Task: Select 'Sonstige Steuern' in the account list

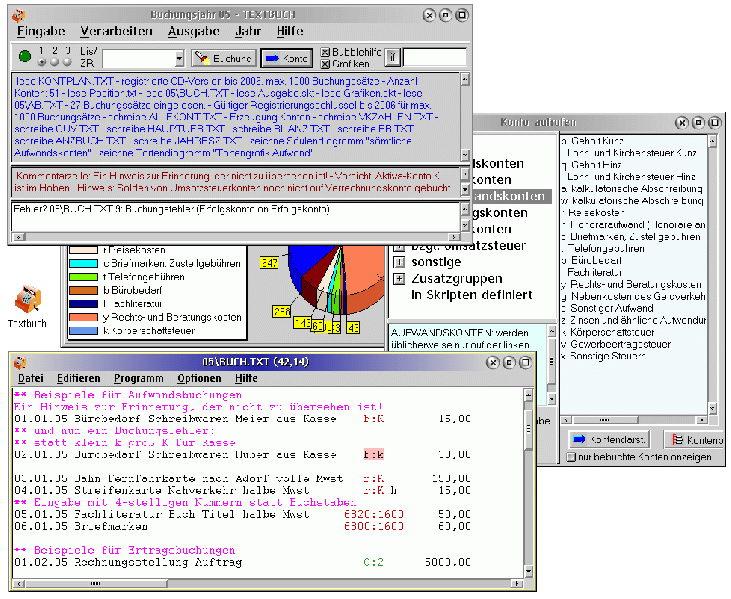Action: pyautogui.click(x=608, y=356)
